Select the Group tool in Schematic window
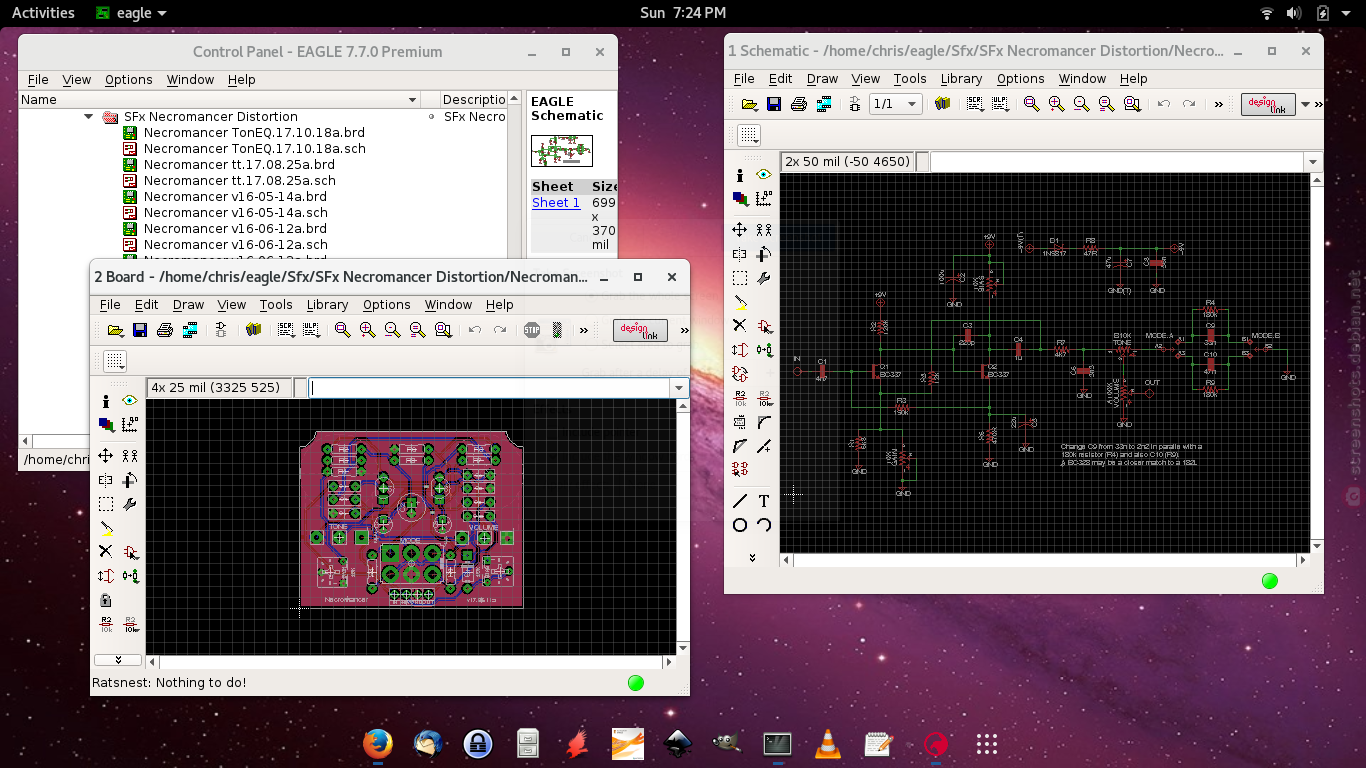Screen dimensions: 1366x768 (x=739, y=278)
